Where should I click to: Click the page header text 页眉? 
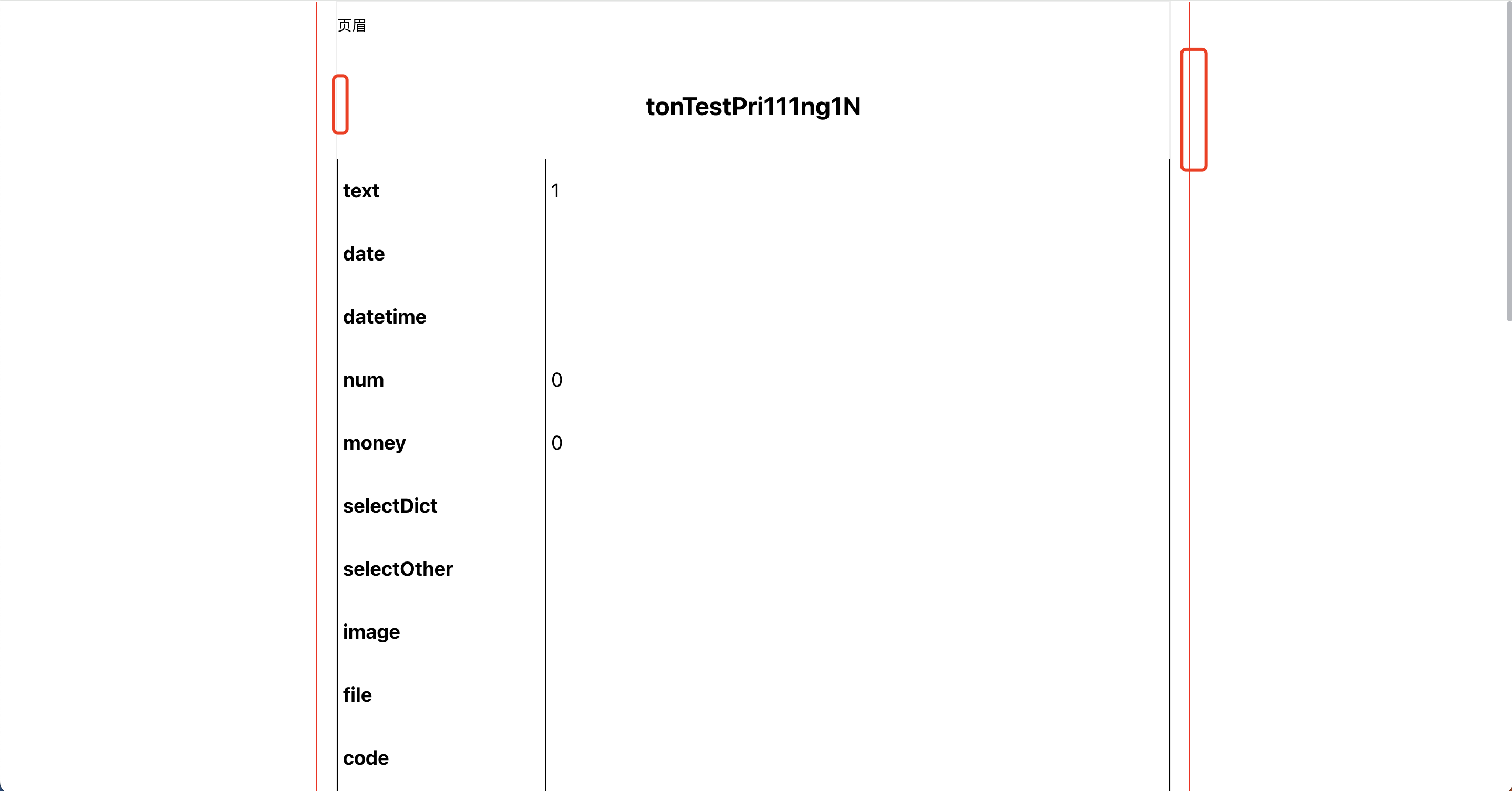pos(351,25)
